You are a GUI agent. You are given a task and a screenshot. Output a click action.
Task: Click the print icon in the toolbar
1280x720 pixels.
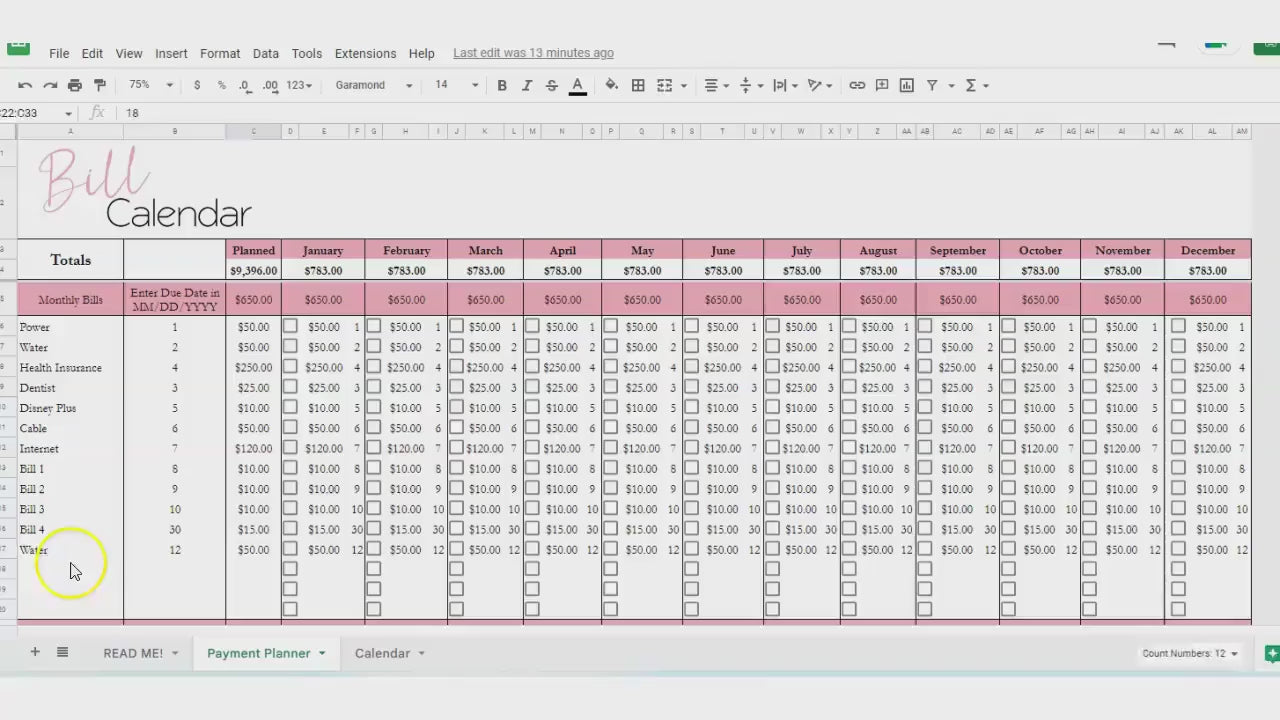pyautogui.click(x=75, y=85)
